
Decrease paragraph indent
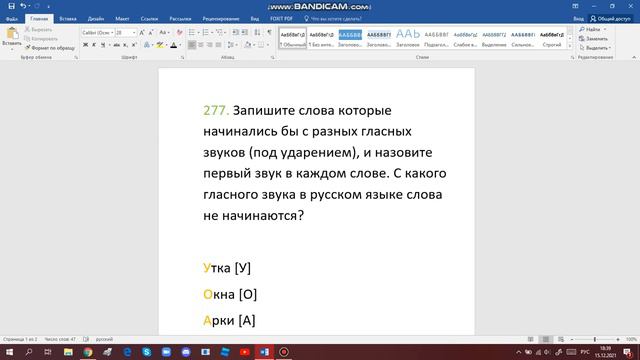tap(236, 33)
